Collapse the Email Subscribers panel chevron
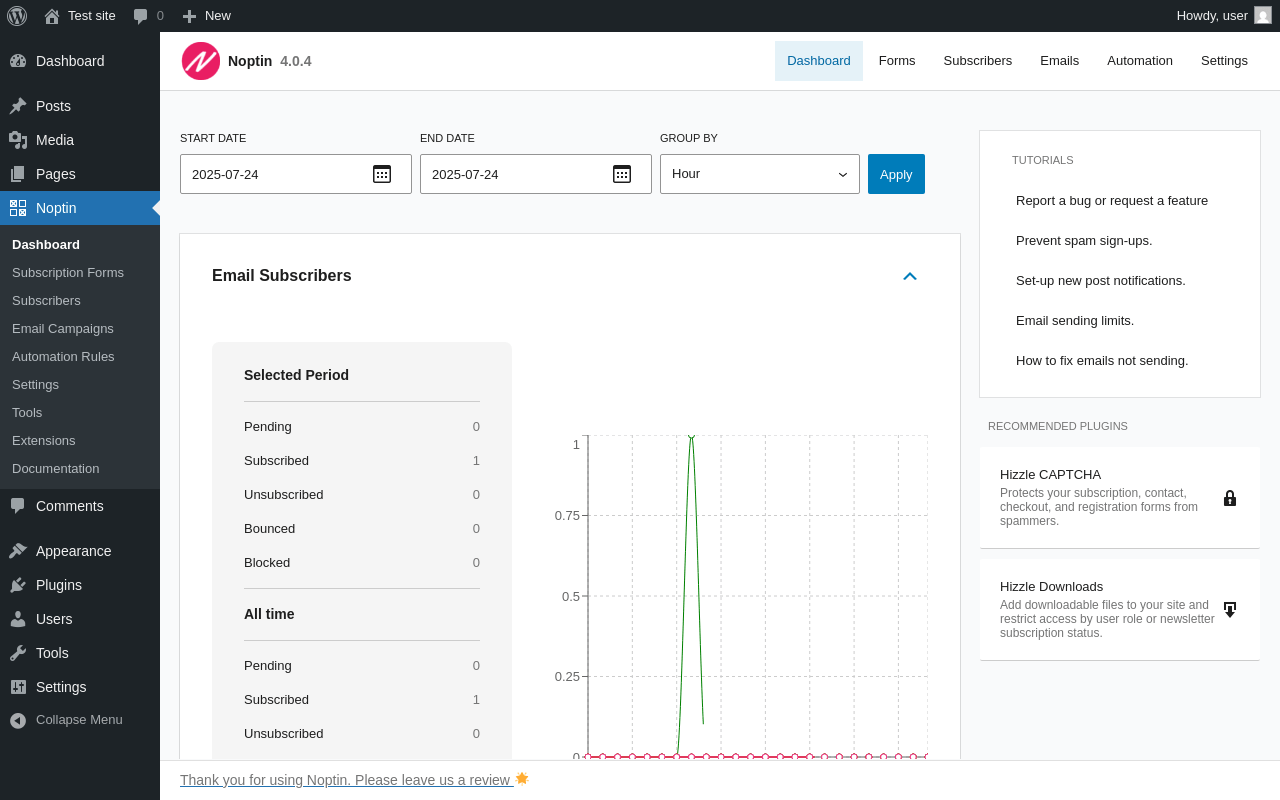The image size is (1280, 800). point(910,276)
